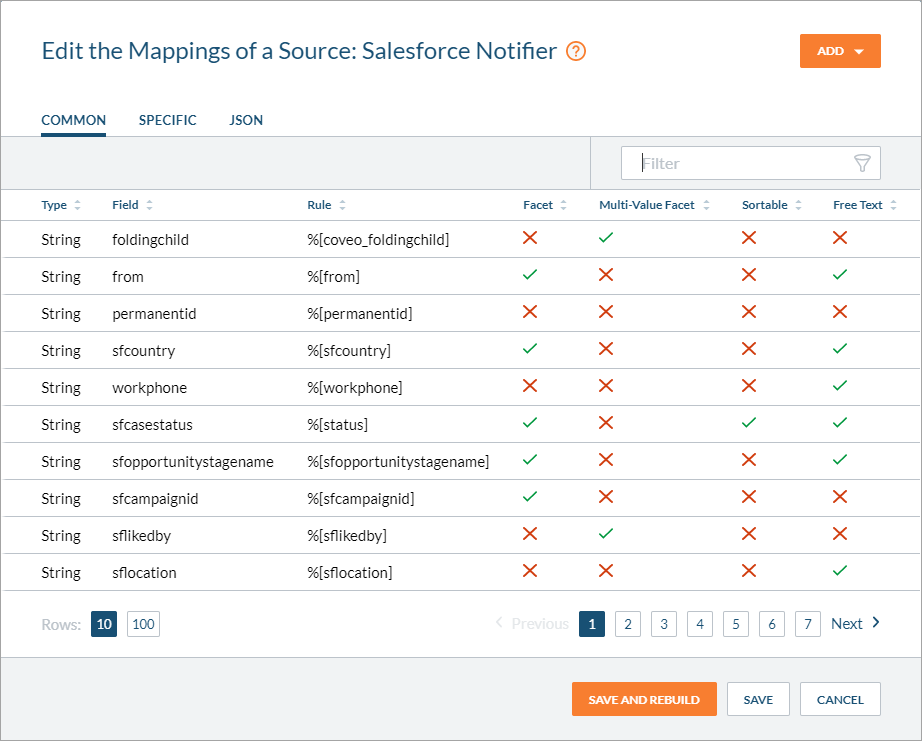Image resolution: width=922 pixels, height=741 pixels.
Task: Click the %[workphone] rule cell
Action: pos(355,388)
